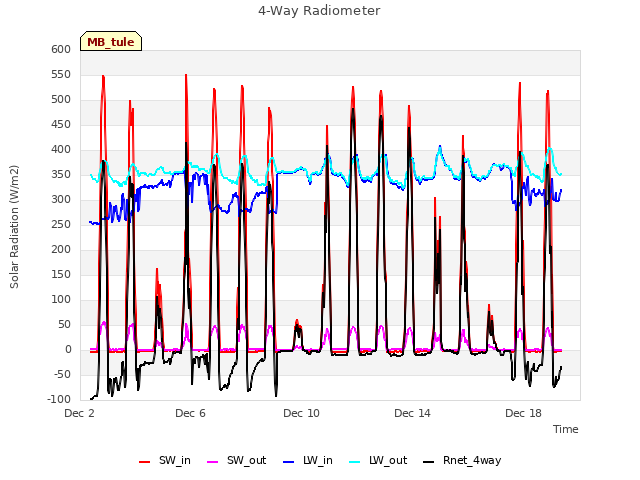Toggle the LW_in series in legend
640x480 pixels.
pyautogui.click(x=308, y=461)
